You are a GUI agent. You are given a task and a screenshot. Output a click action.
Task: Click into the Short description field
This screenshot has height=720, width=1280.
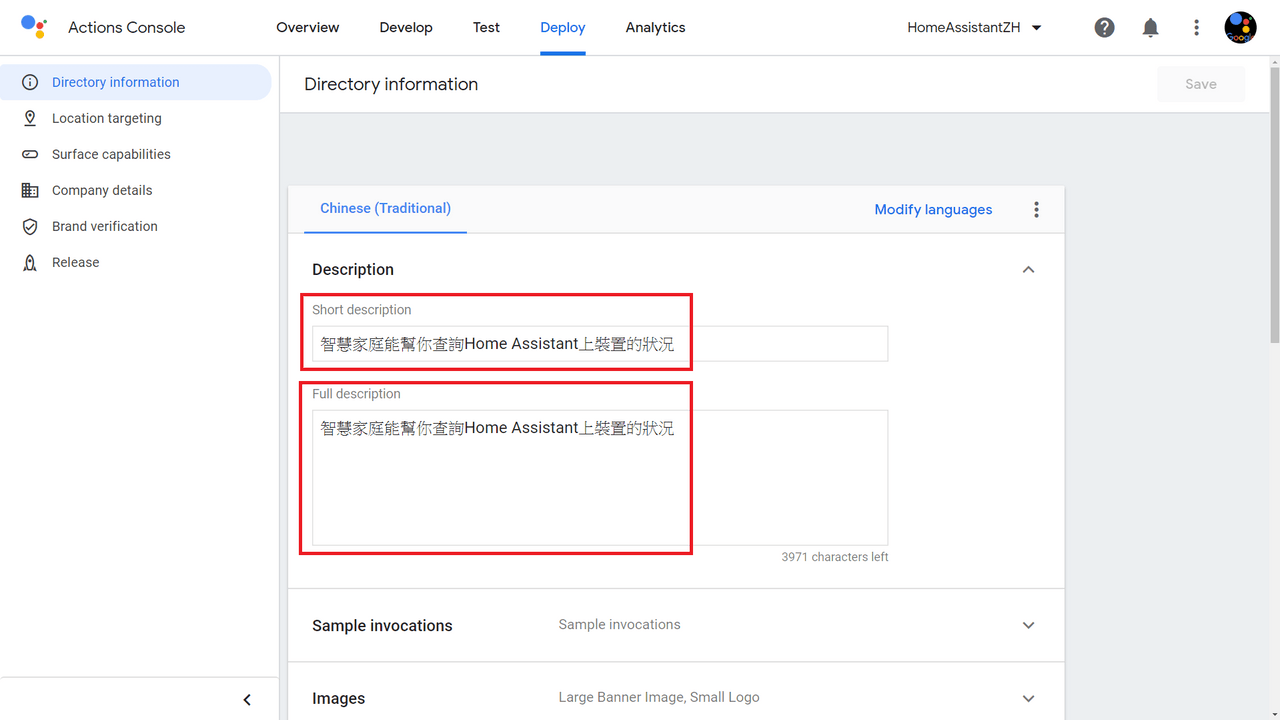click(x=600, y=344)
